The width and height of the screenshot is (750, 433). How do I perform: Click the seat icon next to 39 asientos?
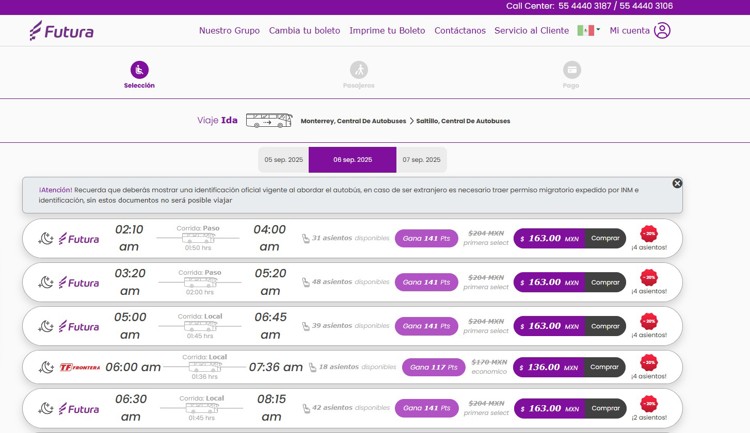coord(306,326)
